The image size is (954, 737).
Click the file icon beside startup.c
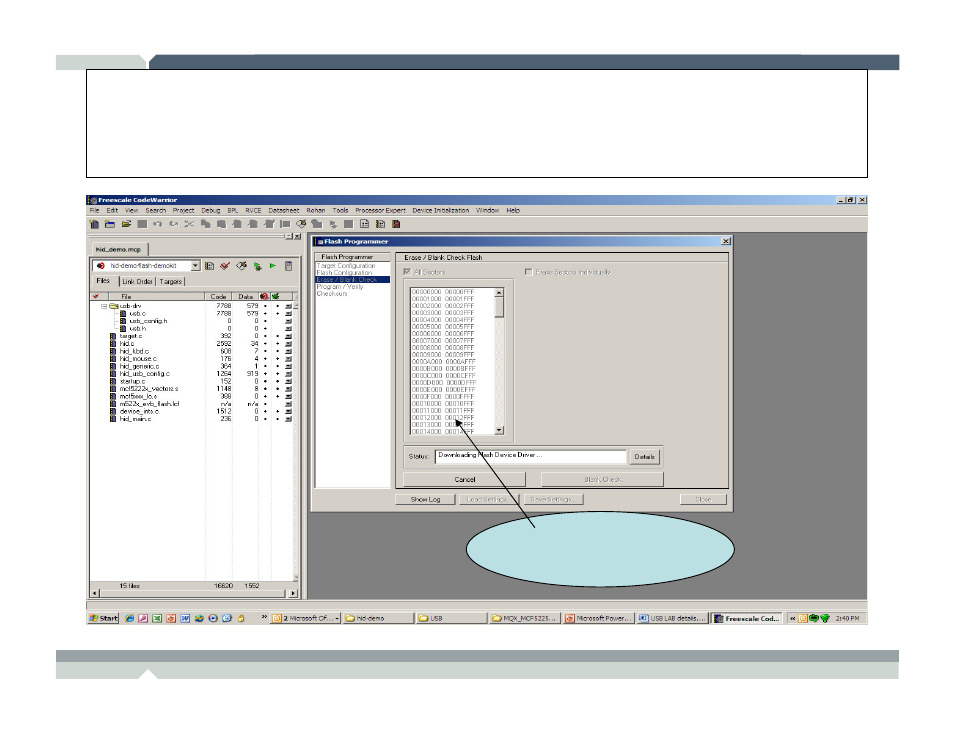pos(113,381)
